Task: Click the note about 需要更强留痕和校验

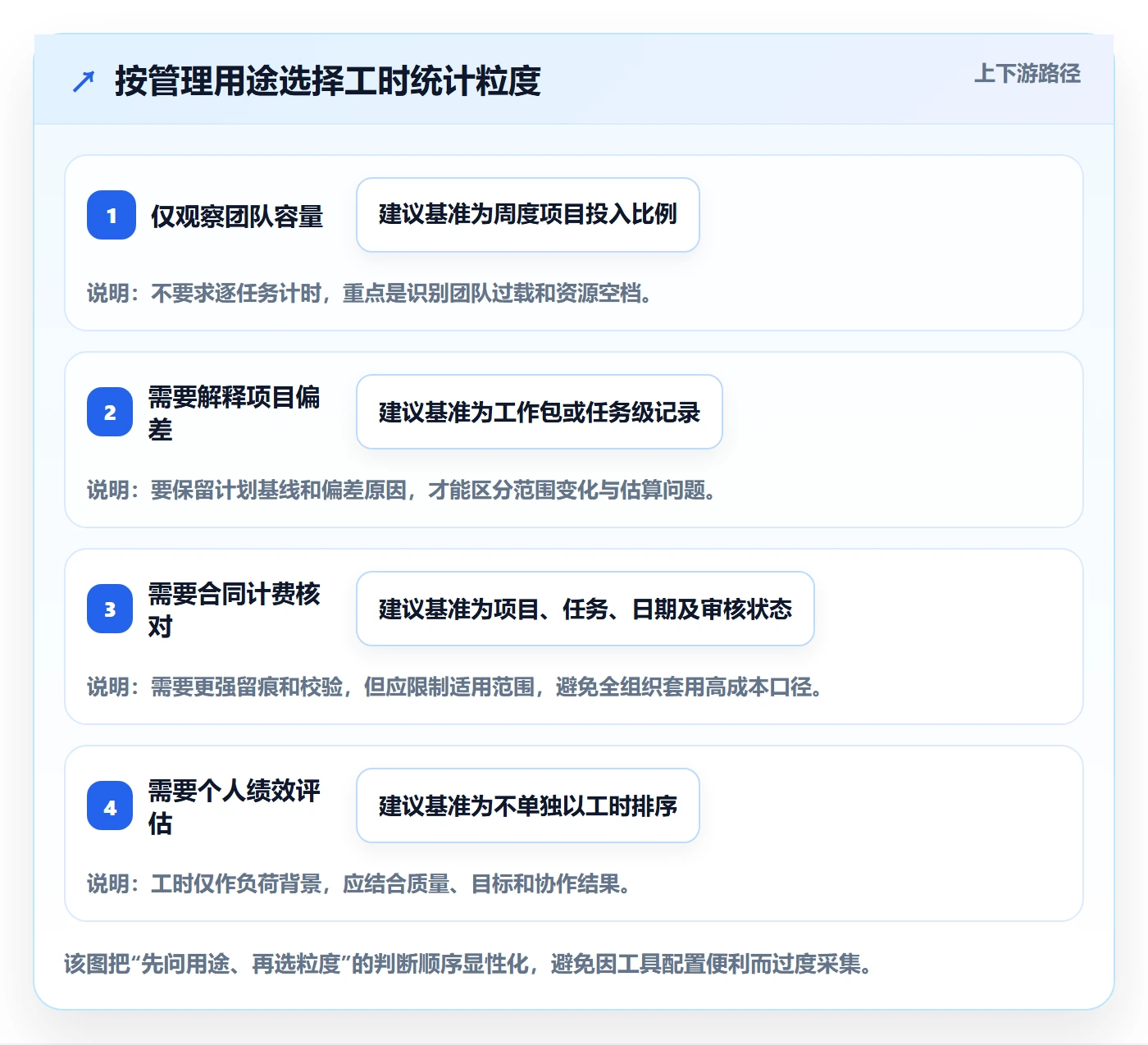Action: click(455, 687)
